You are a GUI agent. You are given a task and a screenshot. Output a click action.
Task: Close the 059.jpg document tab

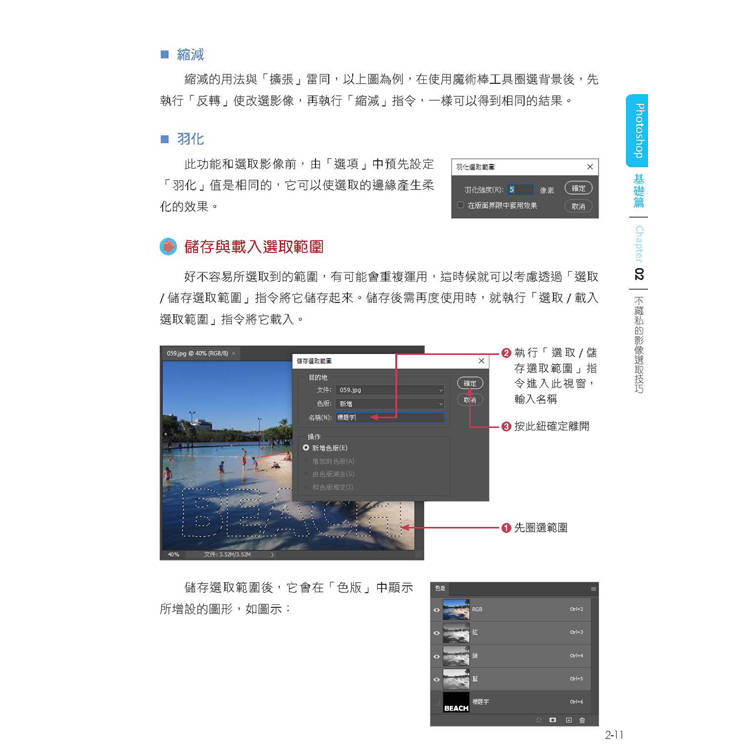click(x=234, y=353)
